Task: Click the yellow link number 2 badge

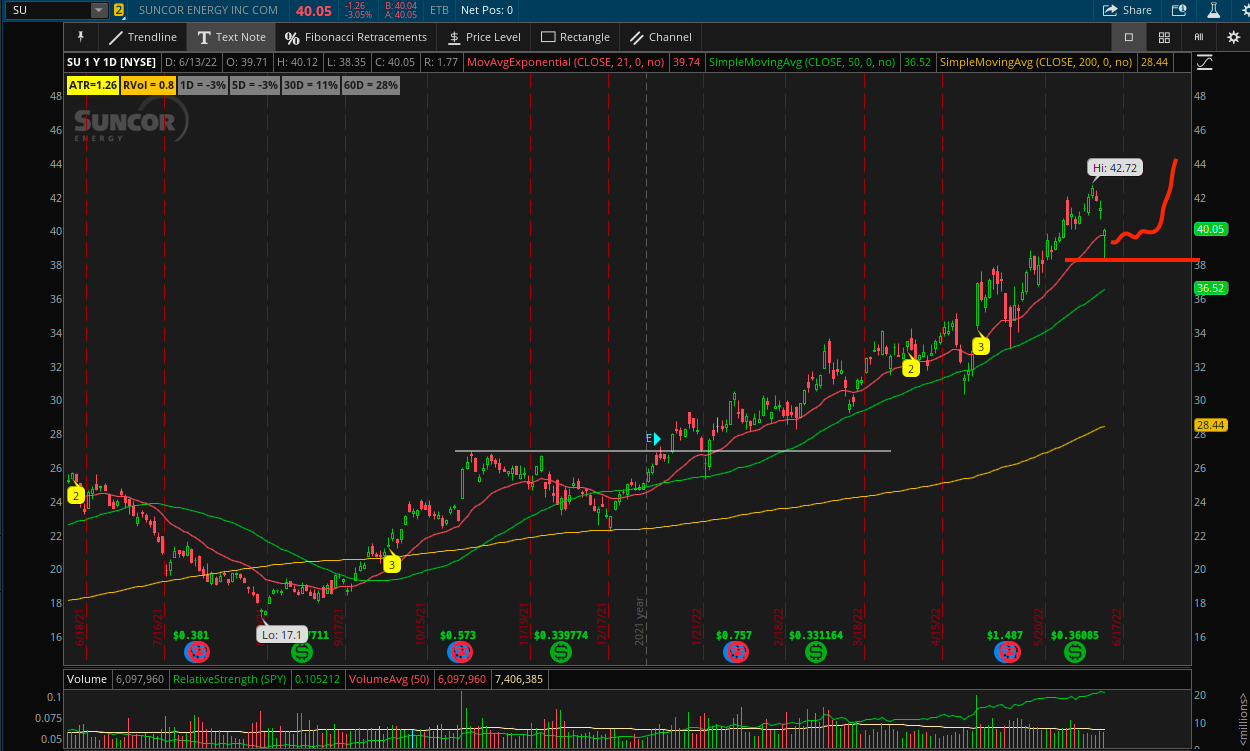Action: pos(119,10)
